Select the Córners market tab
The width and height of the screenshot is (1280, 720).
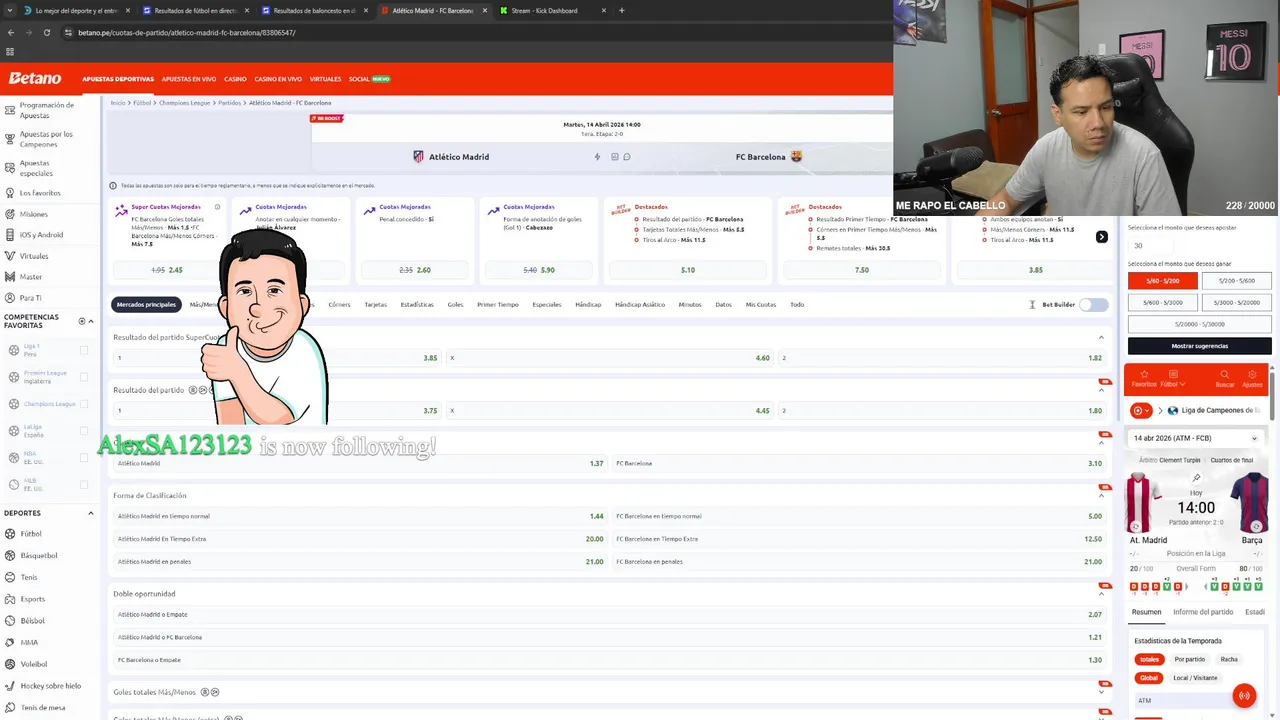pos(339,304)
